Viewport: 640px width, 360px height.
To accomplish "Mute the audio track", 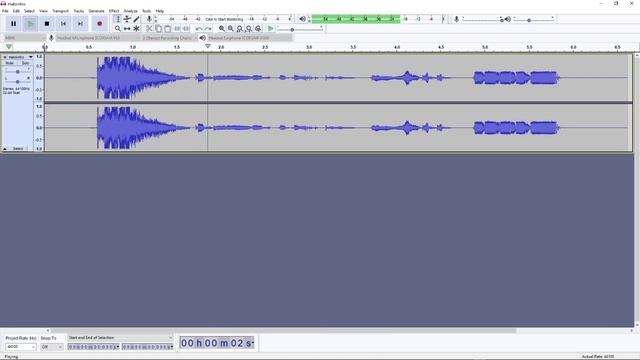I will click(x=10, y=63).
